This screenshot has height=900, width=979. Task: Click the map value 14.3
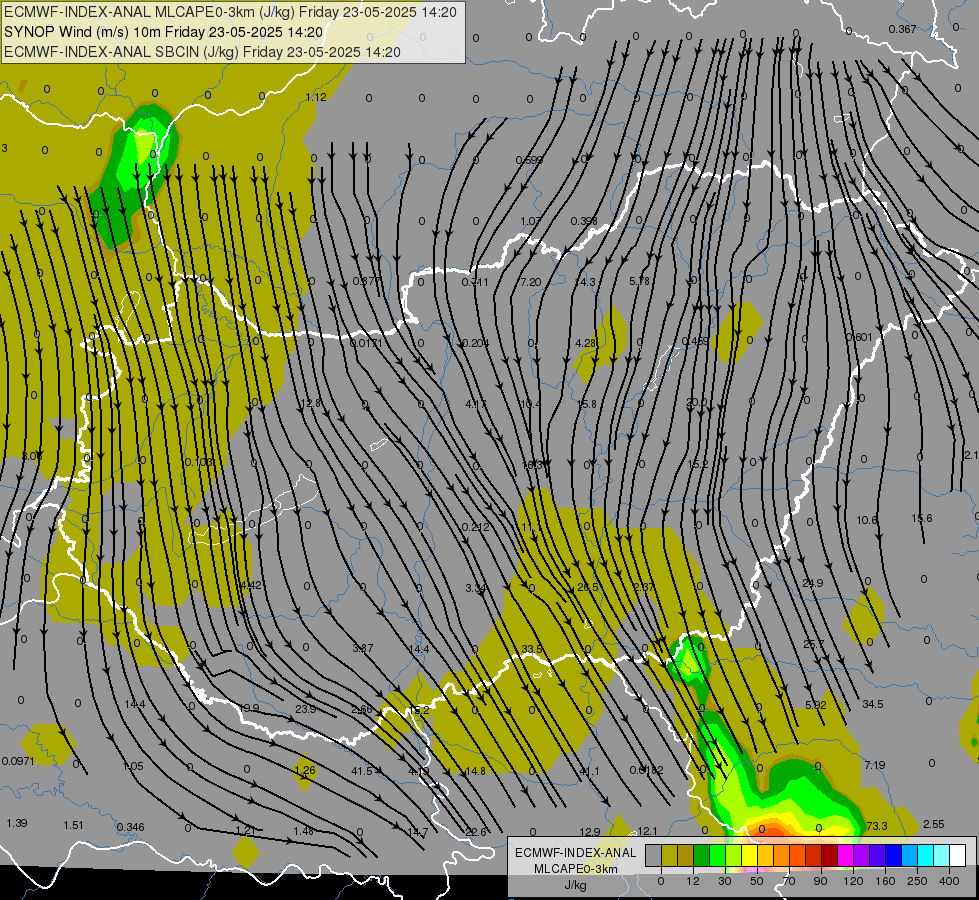coord(584,282)
